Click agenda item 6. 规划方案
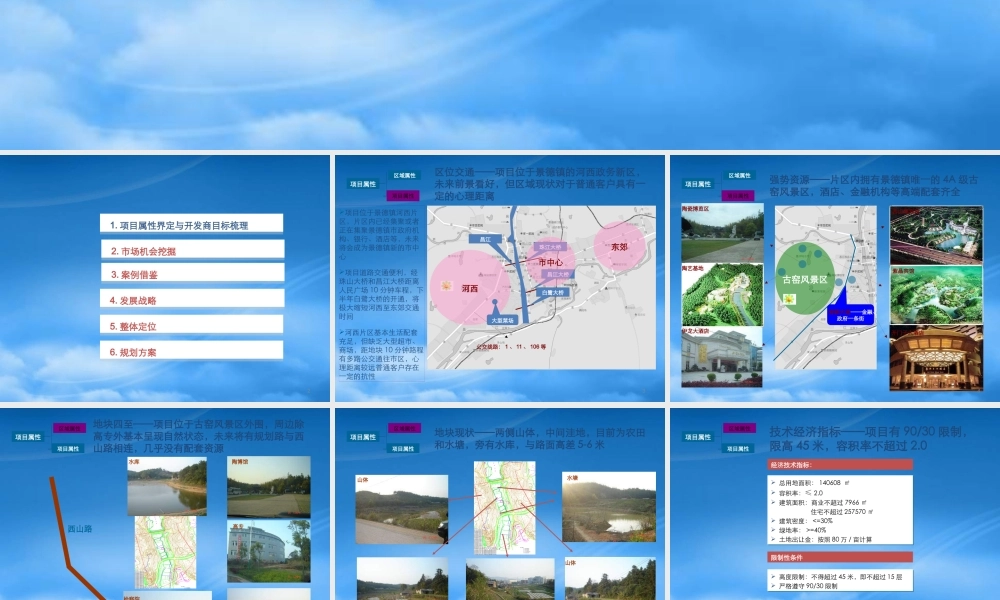 point(191,351)
